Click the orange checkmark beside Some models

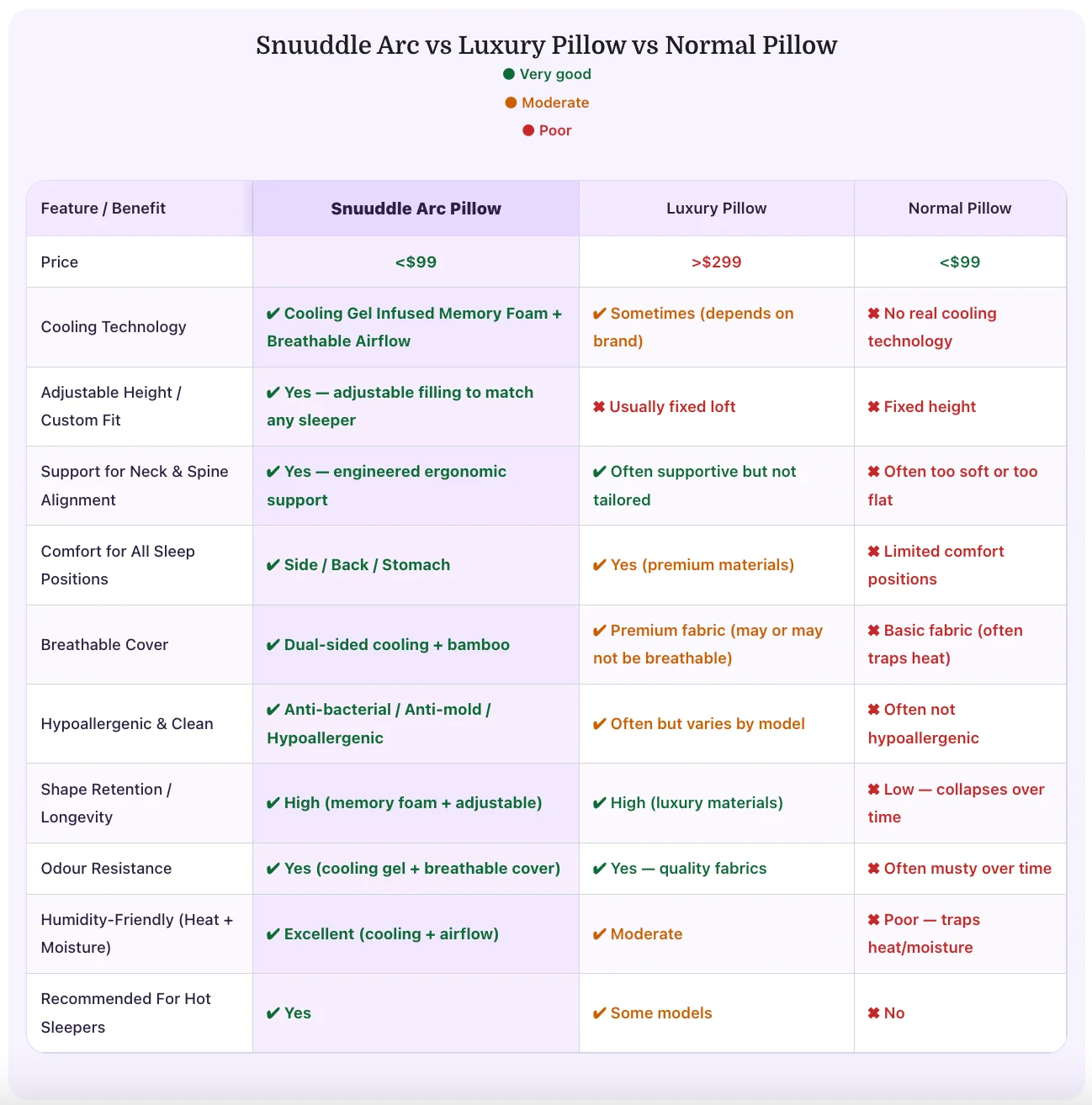pos(600,1013)
